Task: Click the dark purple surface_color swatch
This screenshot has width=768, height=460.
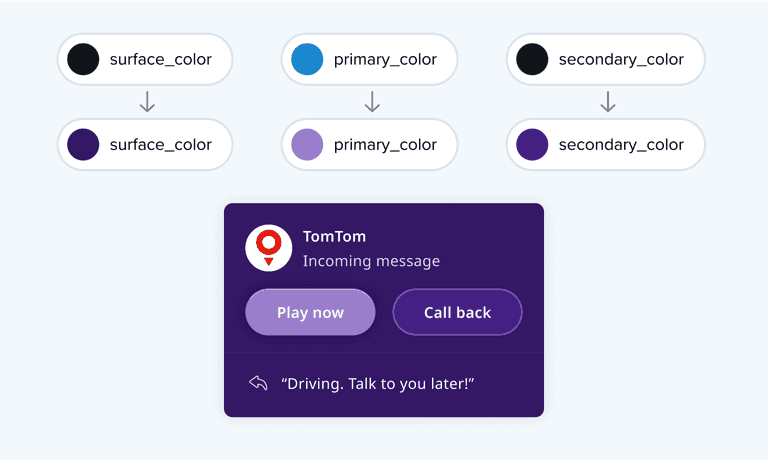Action: click(x=83, y=145)
